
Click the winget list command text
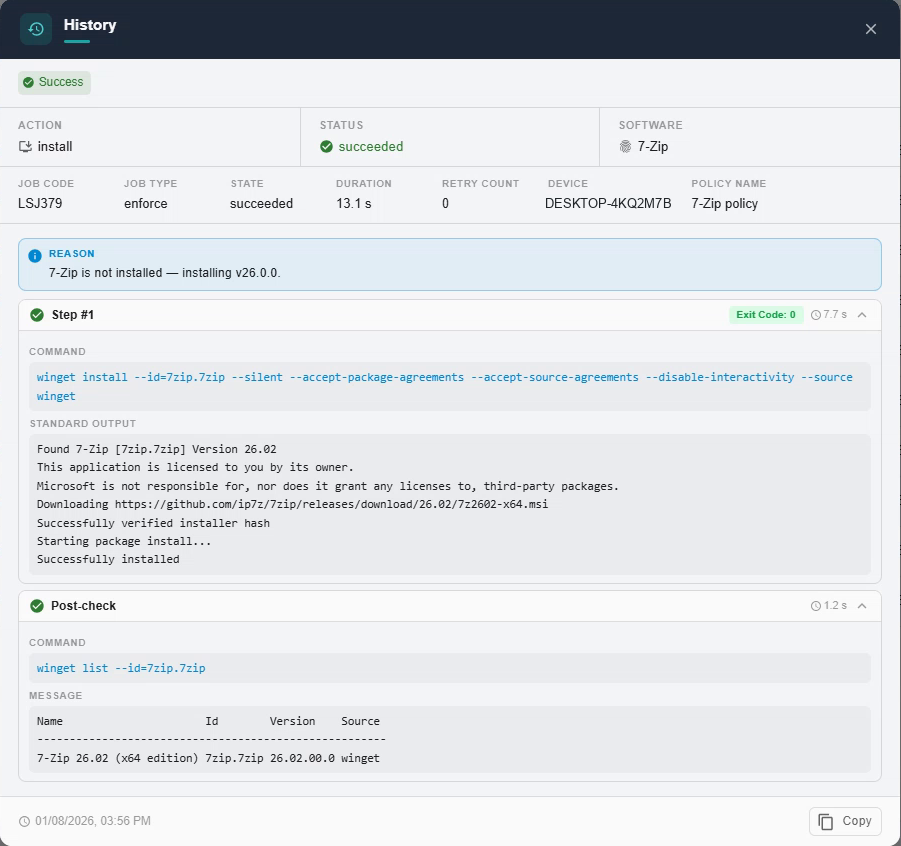(x=121, y=668)
